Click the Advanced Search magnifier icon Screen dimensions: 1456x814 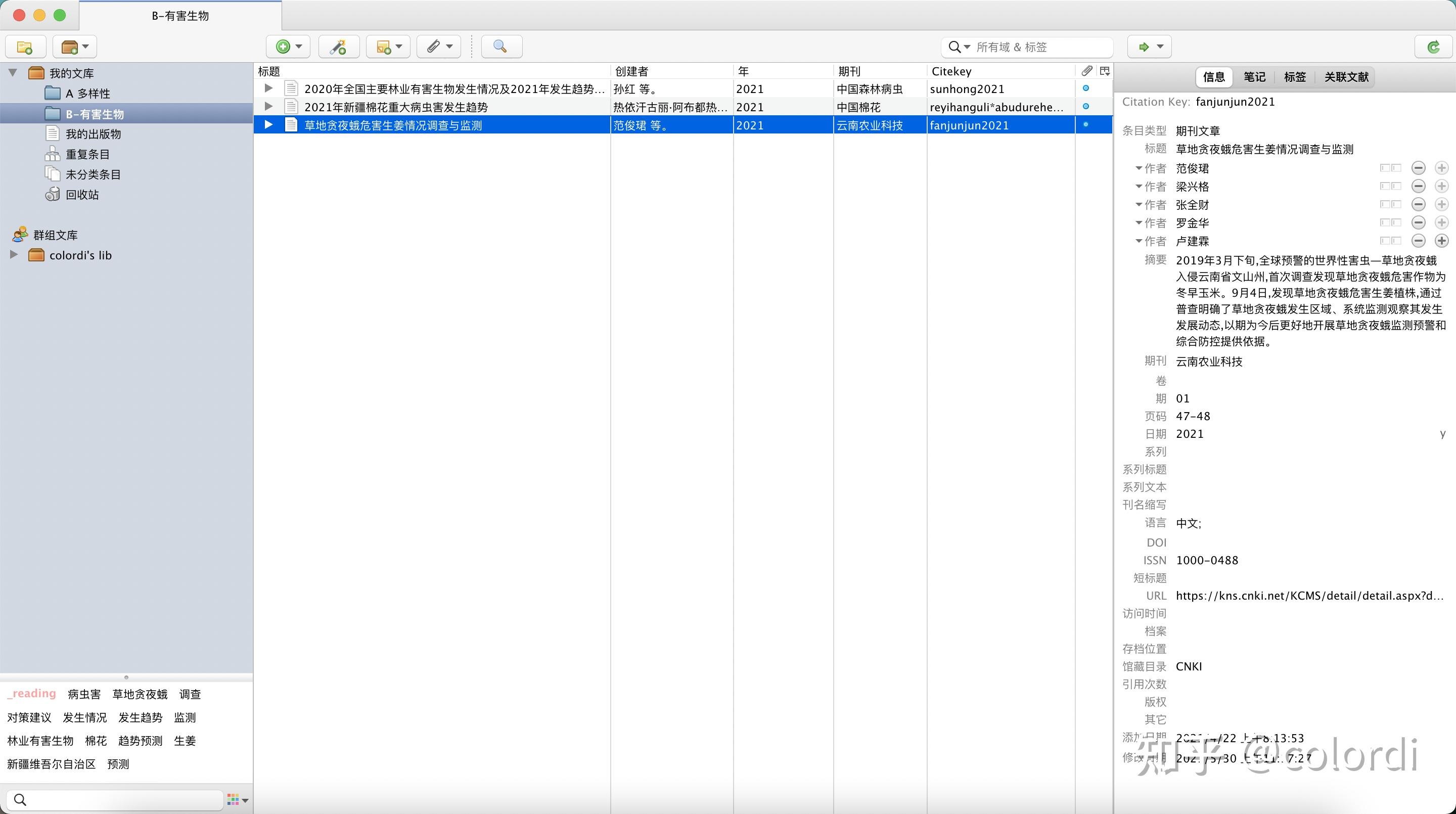501,47
